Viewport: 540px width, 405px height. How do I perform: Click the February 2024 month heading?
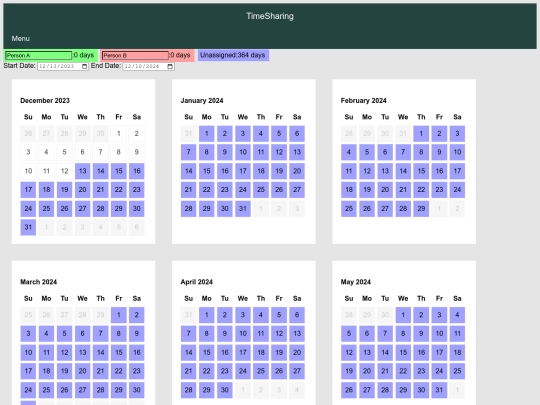pyautogui.click(x=363, y=101)
